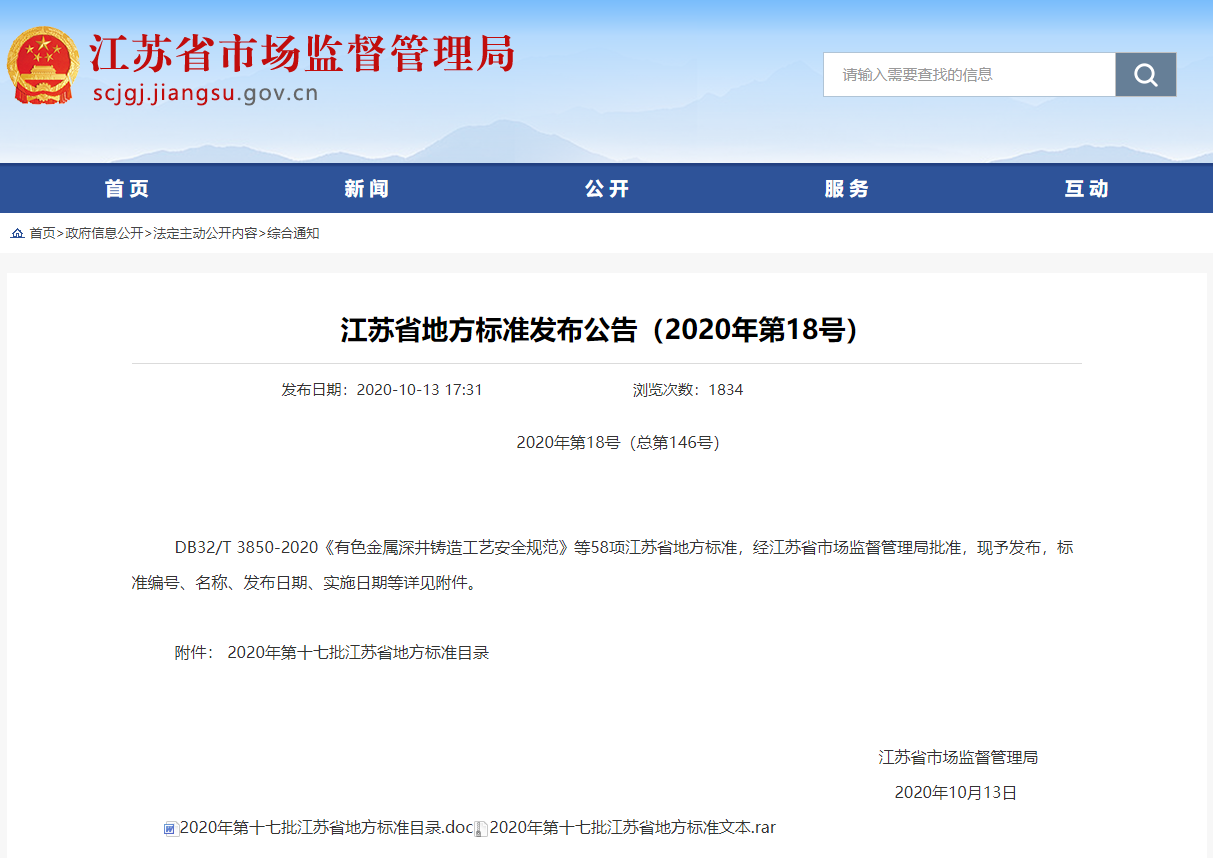Click the 江苏省市场监督管理局 site title
The width and height of the screenshot is (1213, 858).
[x=302, y=52]
